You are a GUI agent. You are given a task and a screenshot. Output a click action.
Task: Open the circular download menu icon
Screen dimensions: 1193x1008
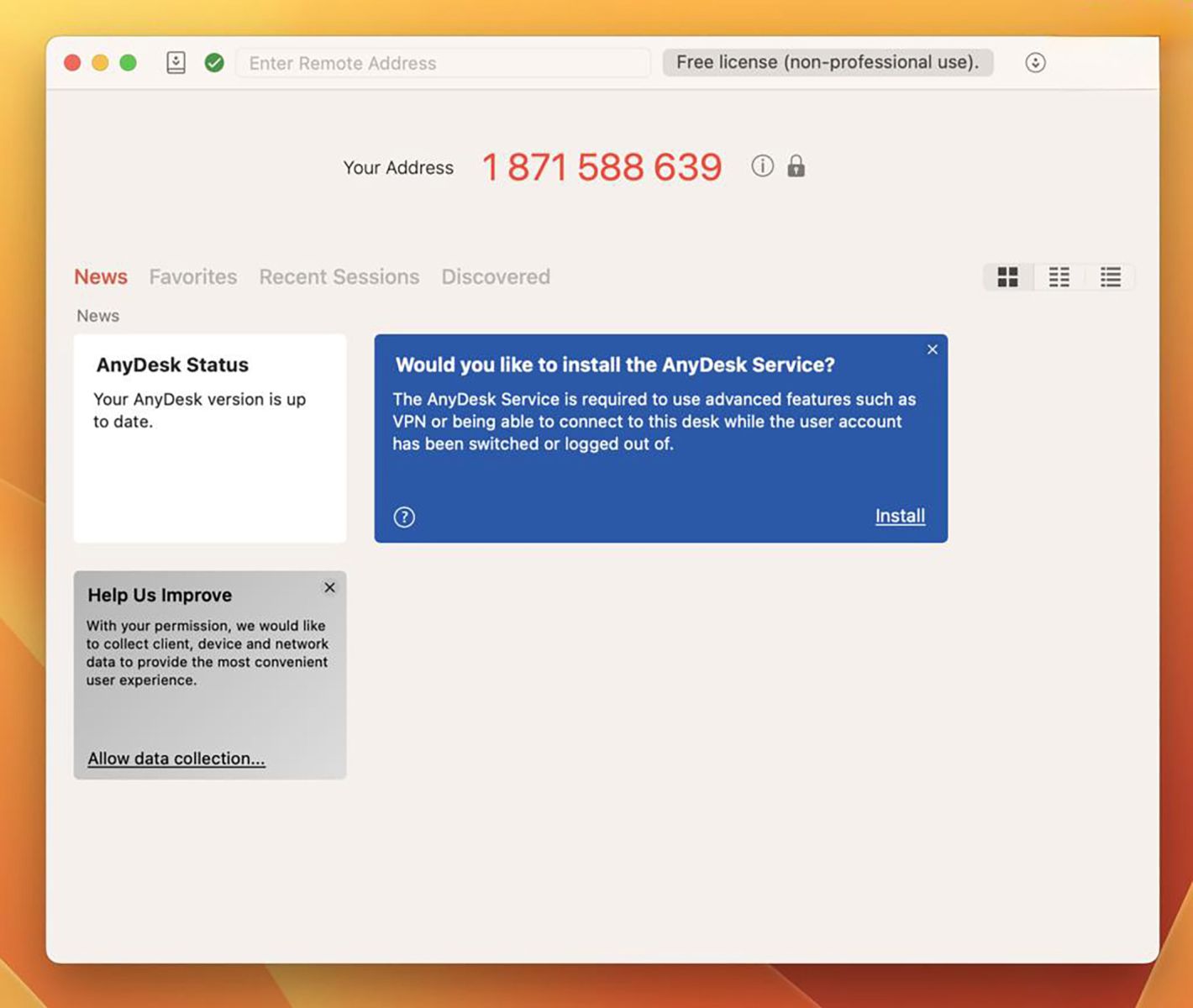click(1035, 63)
